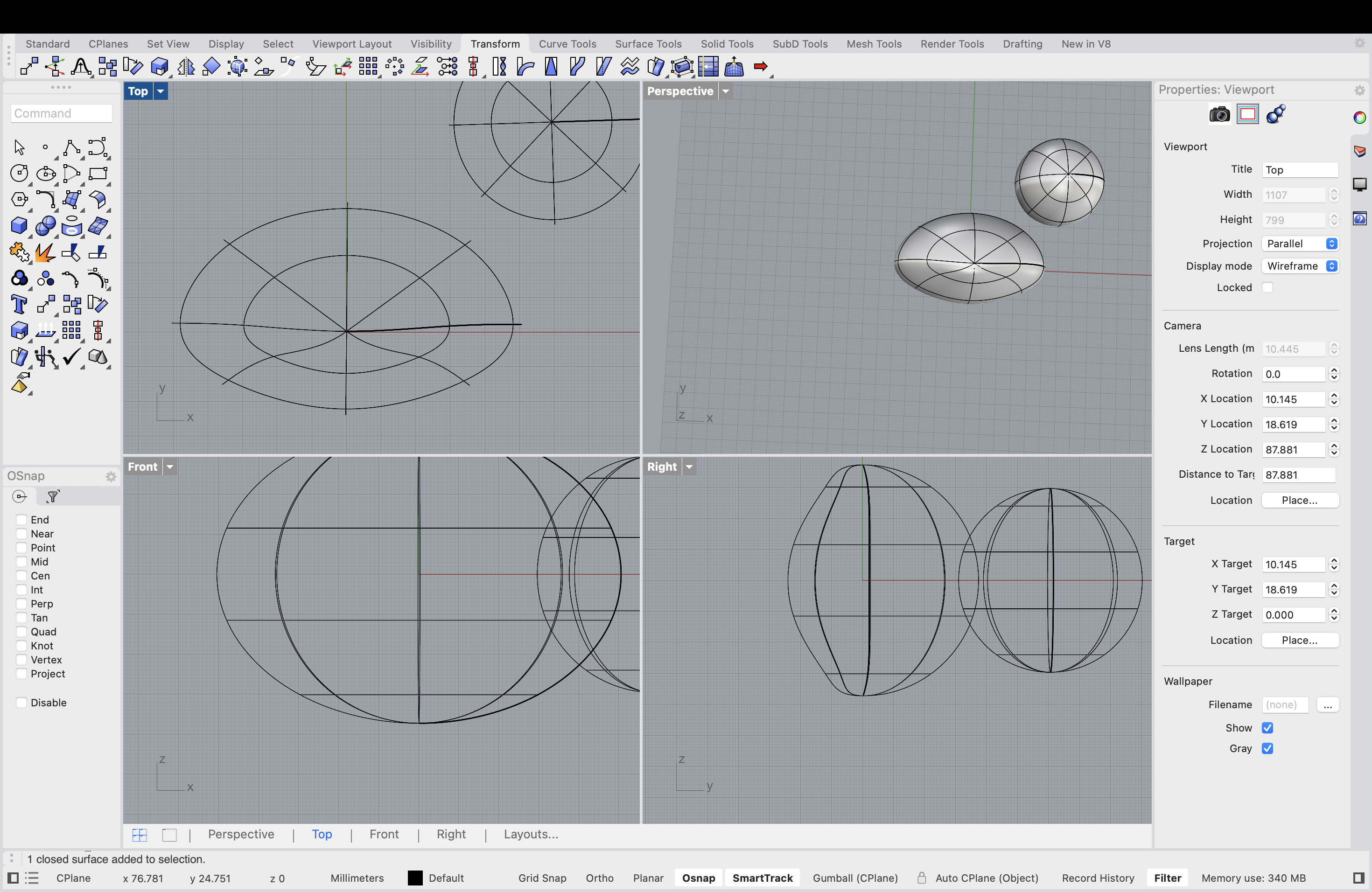This screenshot has height=892, width=1372.
Task: Click the OSnap filter funnel icon
Action: point(53,496)
